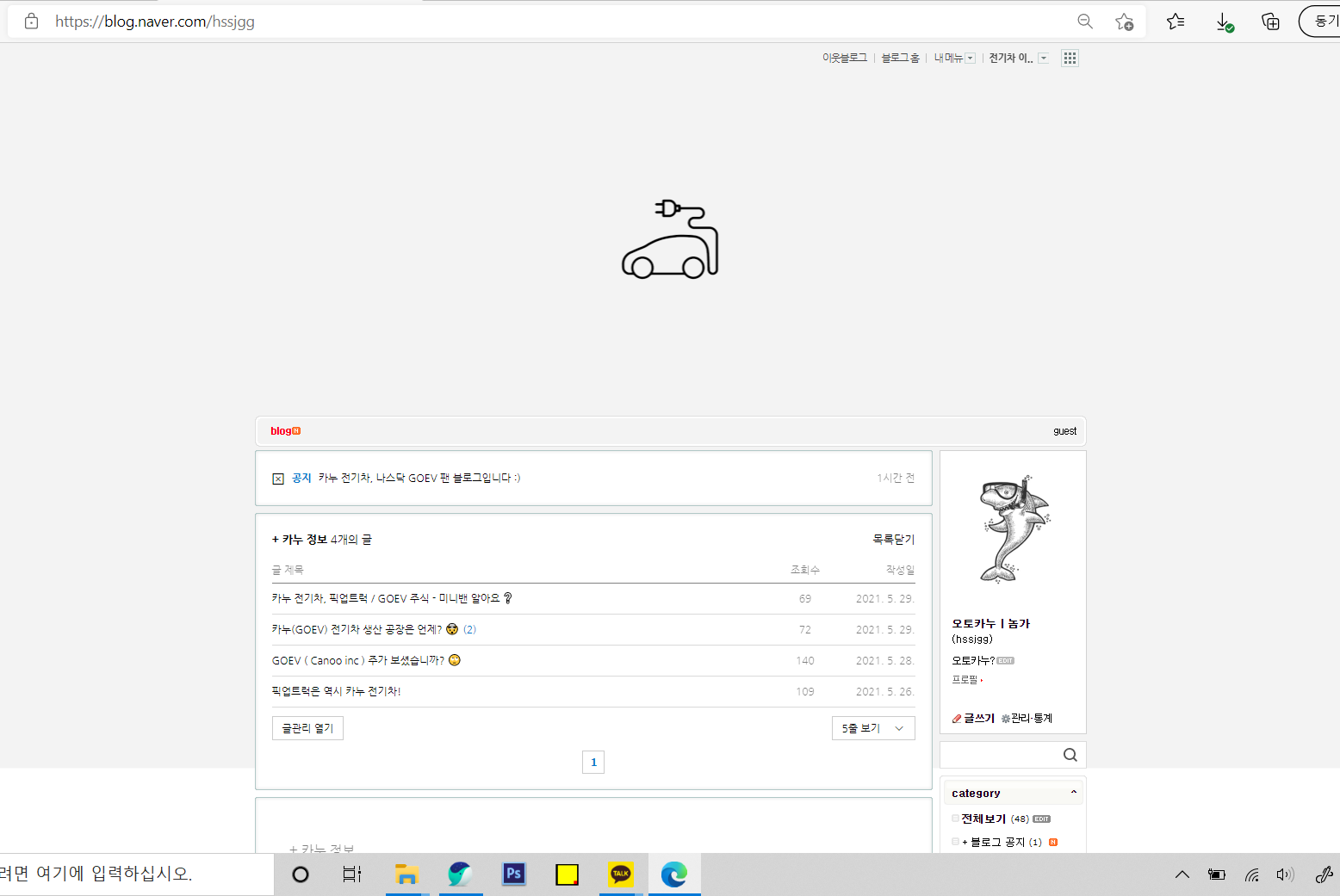Click the network Wi-Fi tray icon
Image resolution: width=1340 pixels, height=896 pixels.
tap(1252, 874)
